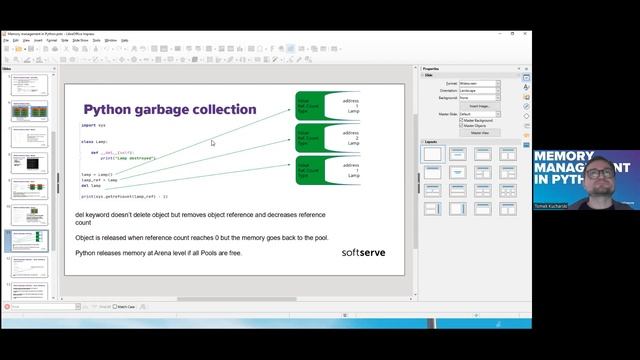Image resolution: width=640 pixels, height=360 pixels.
Task: Select slide 12 thumbnail in Slides panel
Action: (x=29, y=267)
